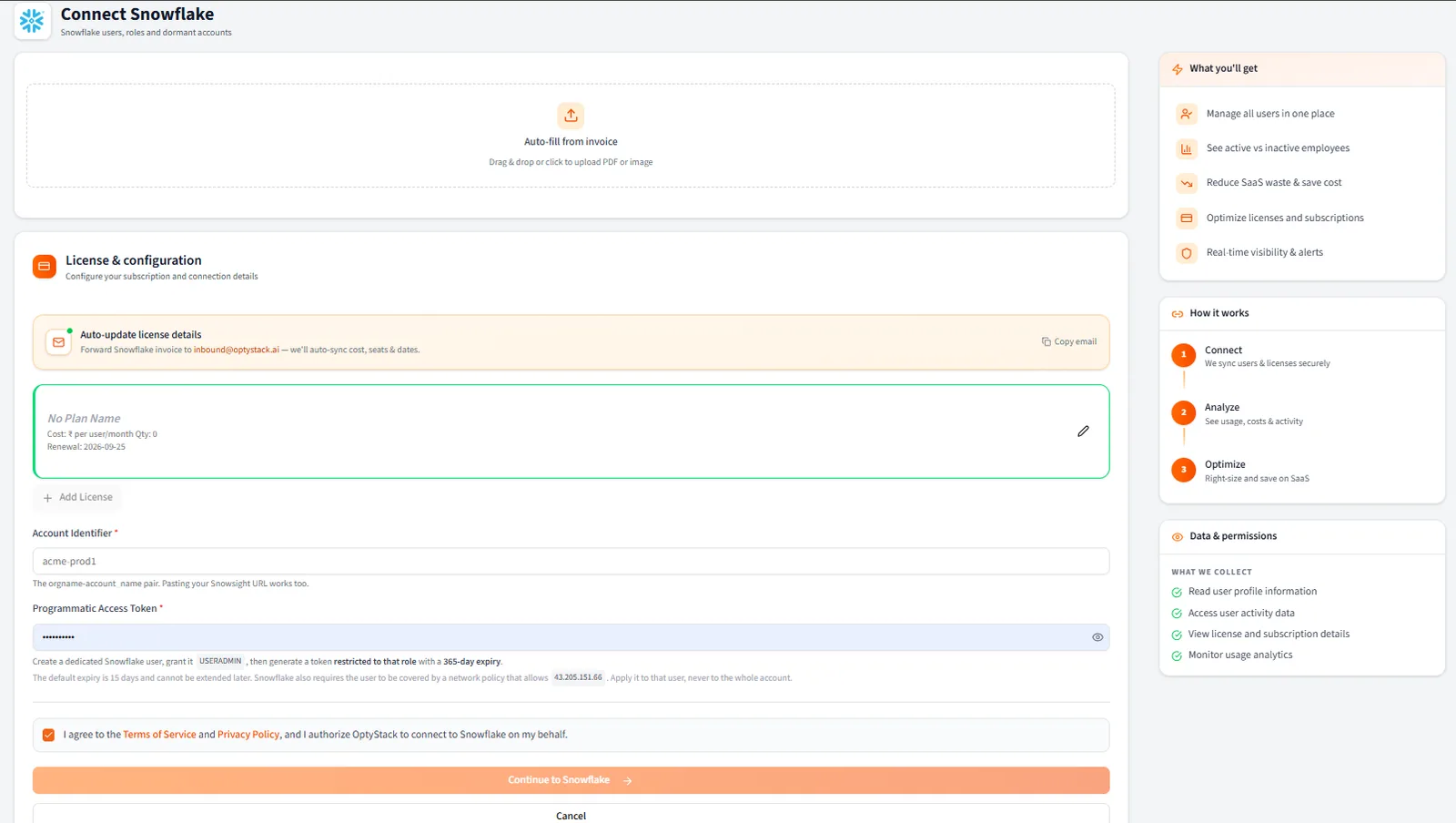This screenshot has height=823, width=1456.
Task: Show the access token with eye icon
Action: 1097,637
